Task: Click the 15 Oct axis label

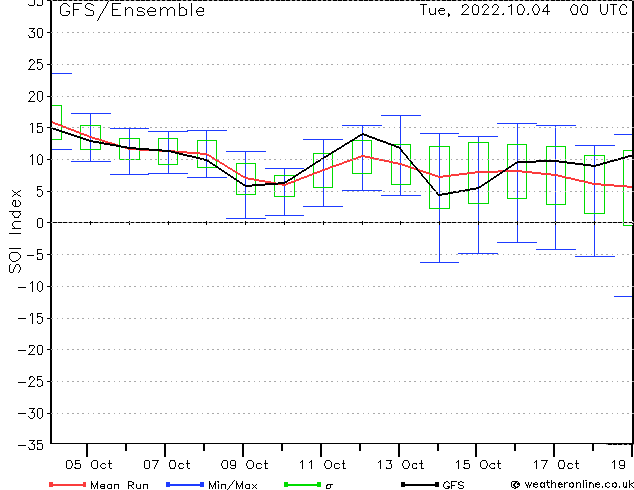Action: click(478, 465)
